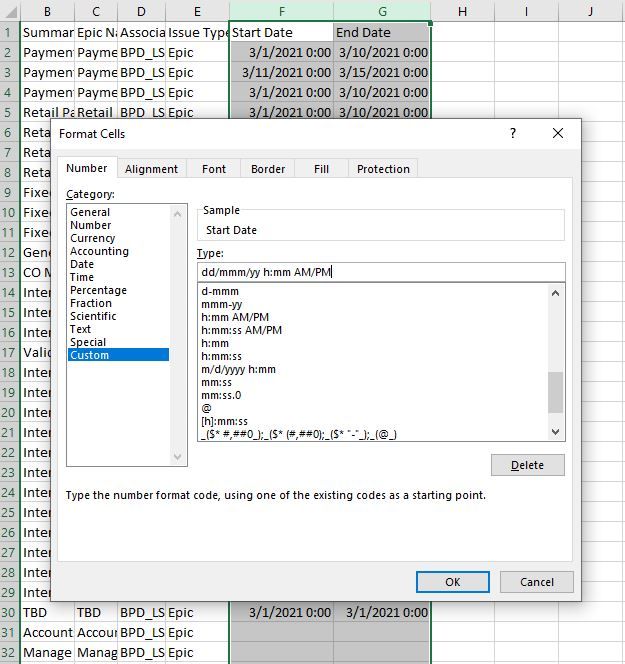The image size is (625, 664).
Task: Click the TBD cell in column B
Action: [x=47, y=613]
